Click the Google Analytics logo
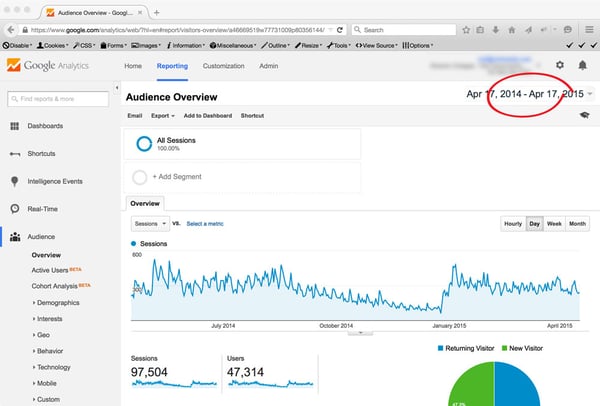Viewport: 600px width, 406px height. click(48, 66)
